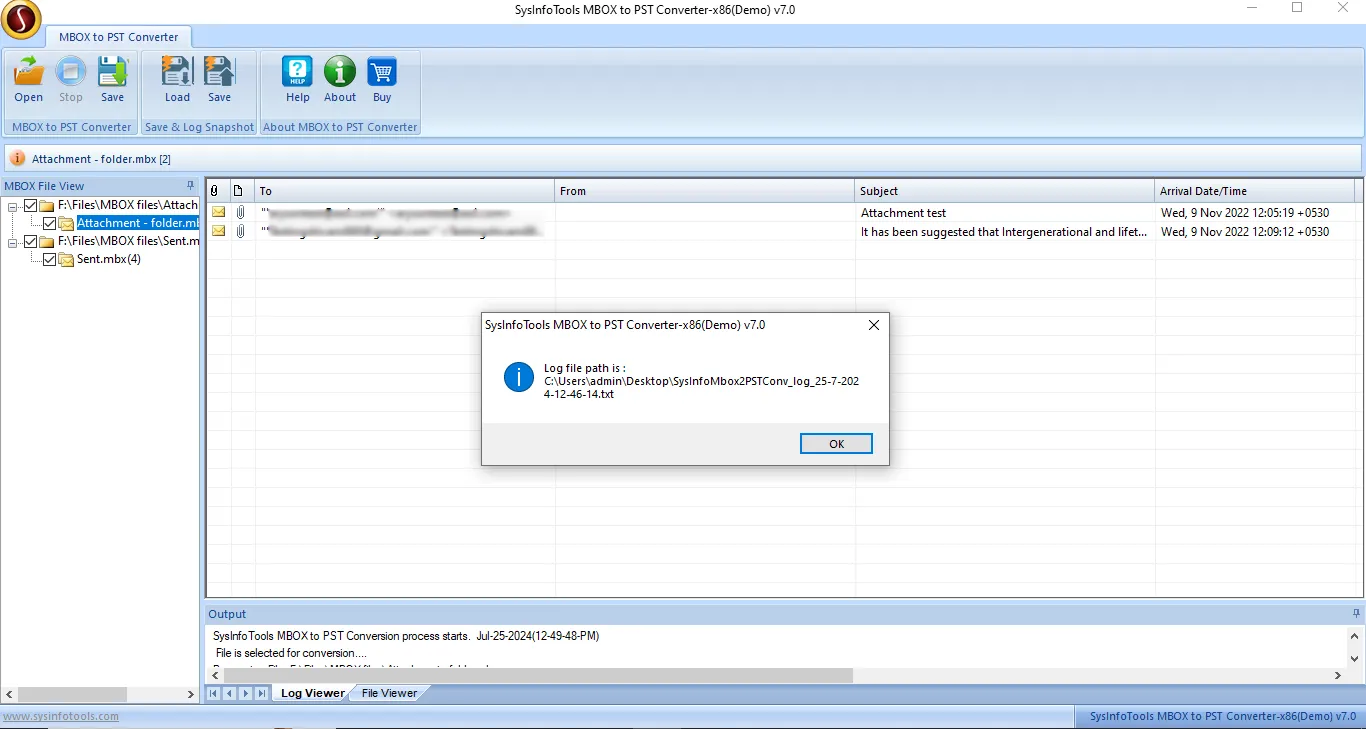Screen dimensions: 1366x729
Task: Click the paperclip icon of the Attachment test email
Action: (x=240, y=212)
